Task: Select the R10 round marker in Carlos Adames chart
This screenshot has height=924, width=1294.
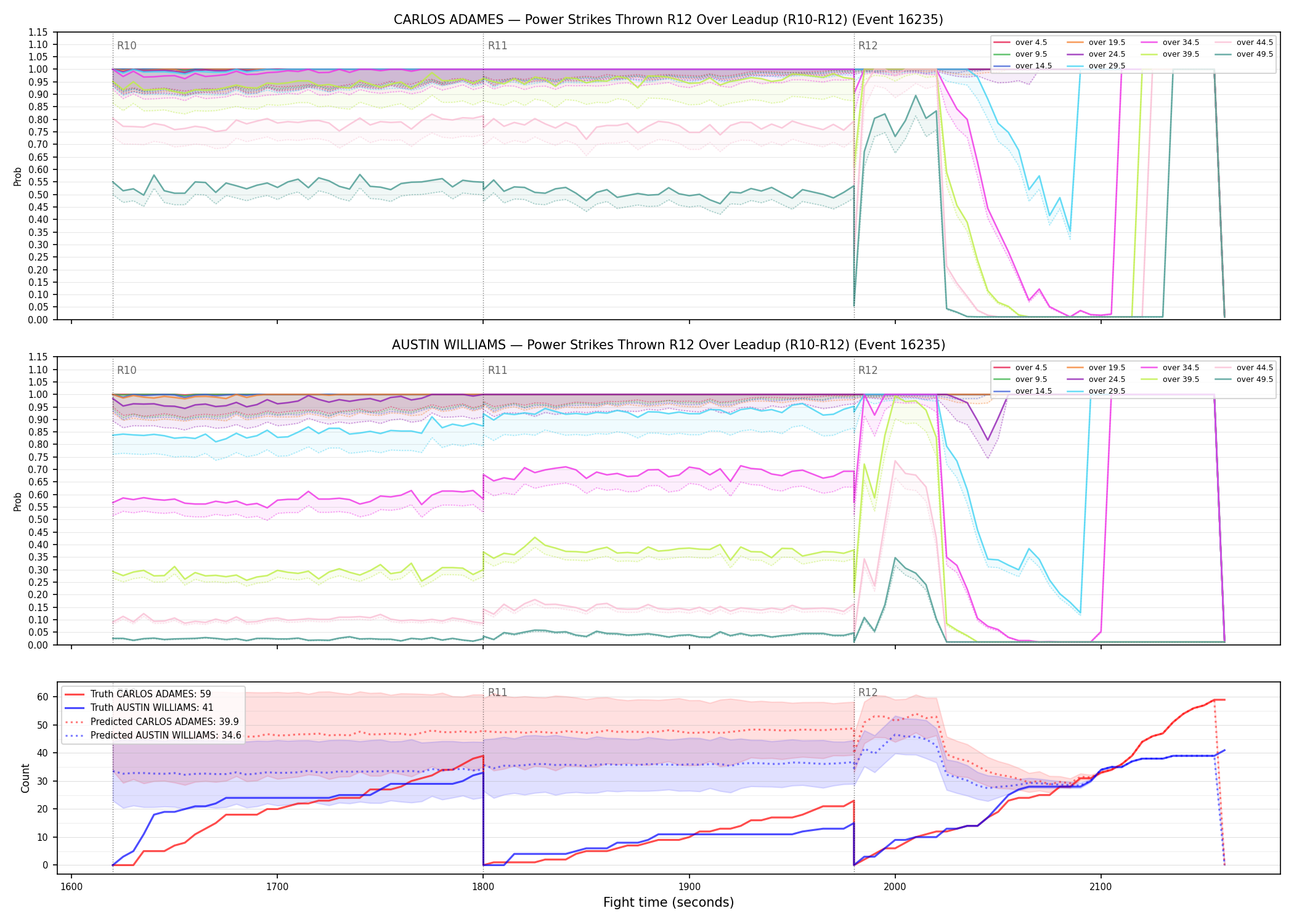Action: point(126,46)
